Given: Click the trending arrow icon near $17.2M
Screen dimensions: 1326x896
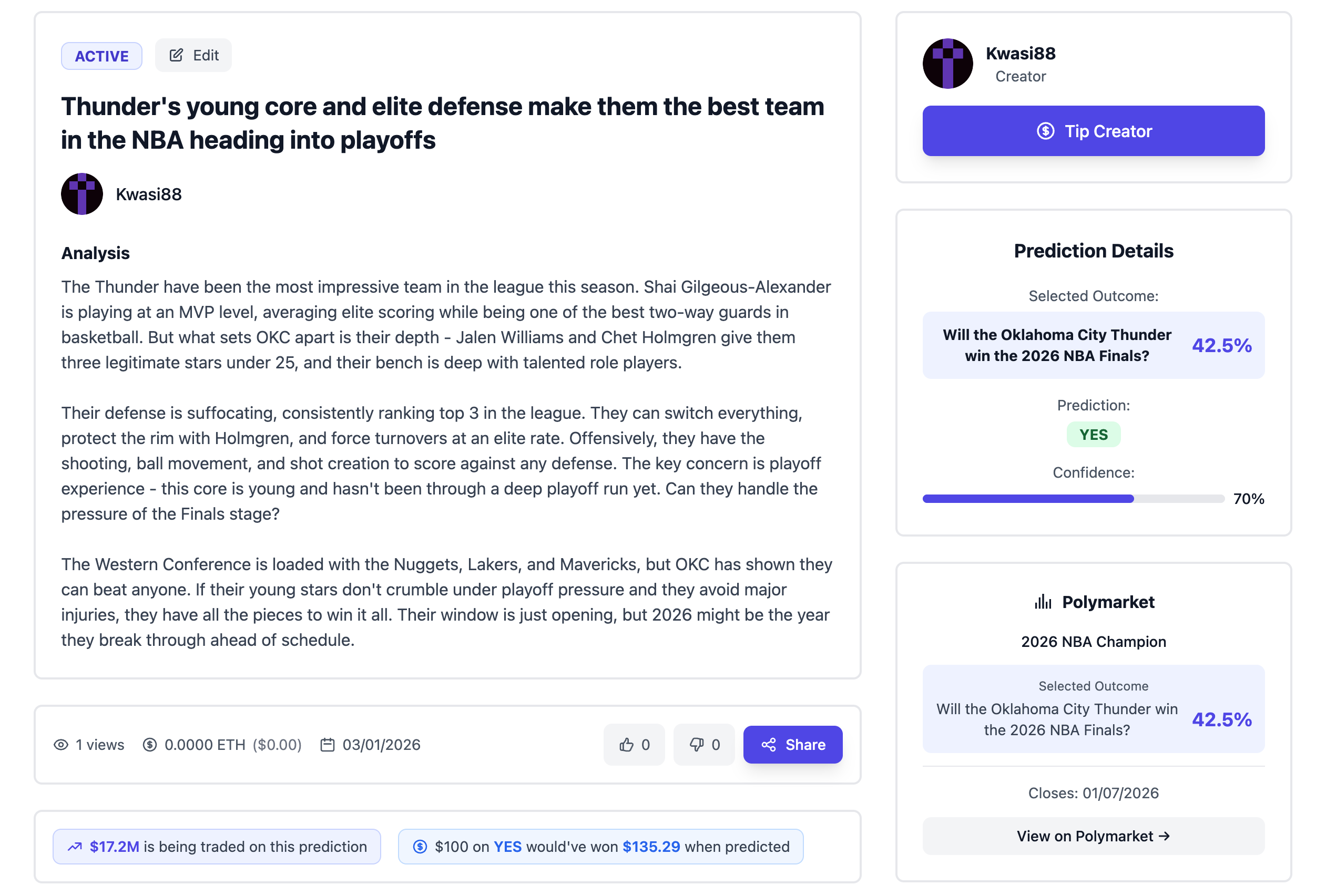Looking at the screenshot, I should tap(75, 847).
